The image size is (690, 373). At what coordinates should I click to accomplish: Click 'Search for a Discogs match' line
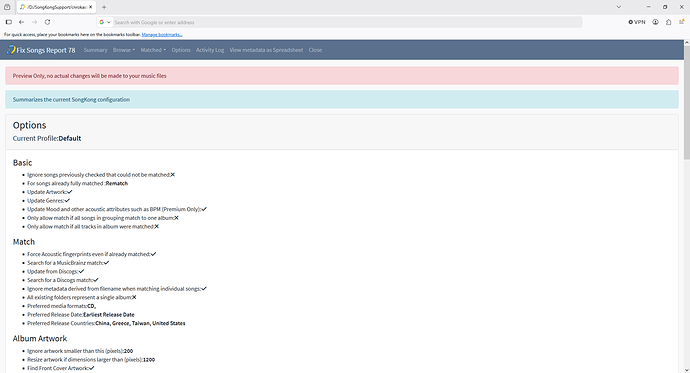pos(63,280)
